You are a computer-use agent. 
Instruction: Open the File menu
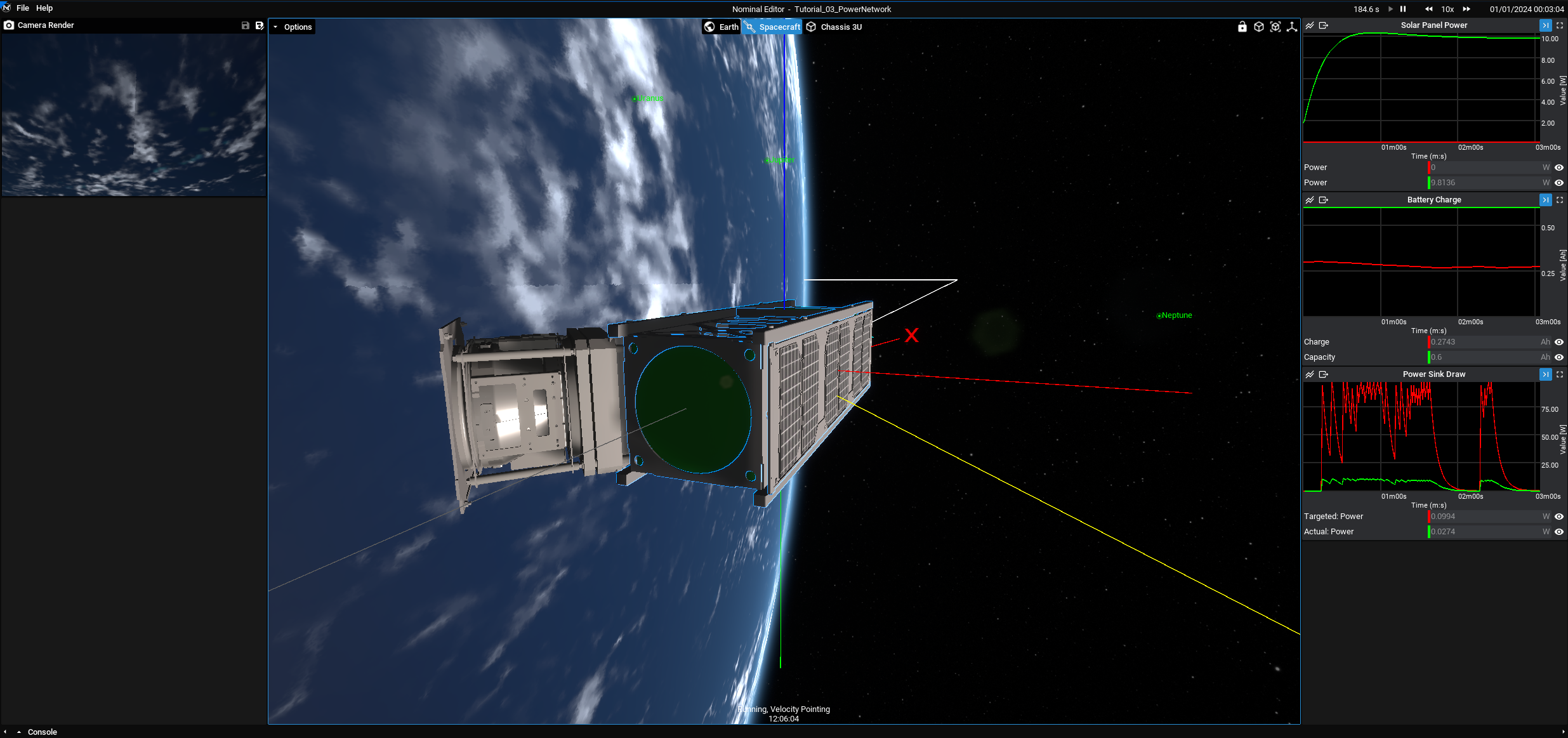tap(23, 8)
